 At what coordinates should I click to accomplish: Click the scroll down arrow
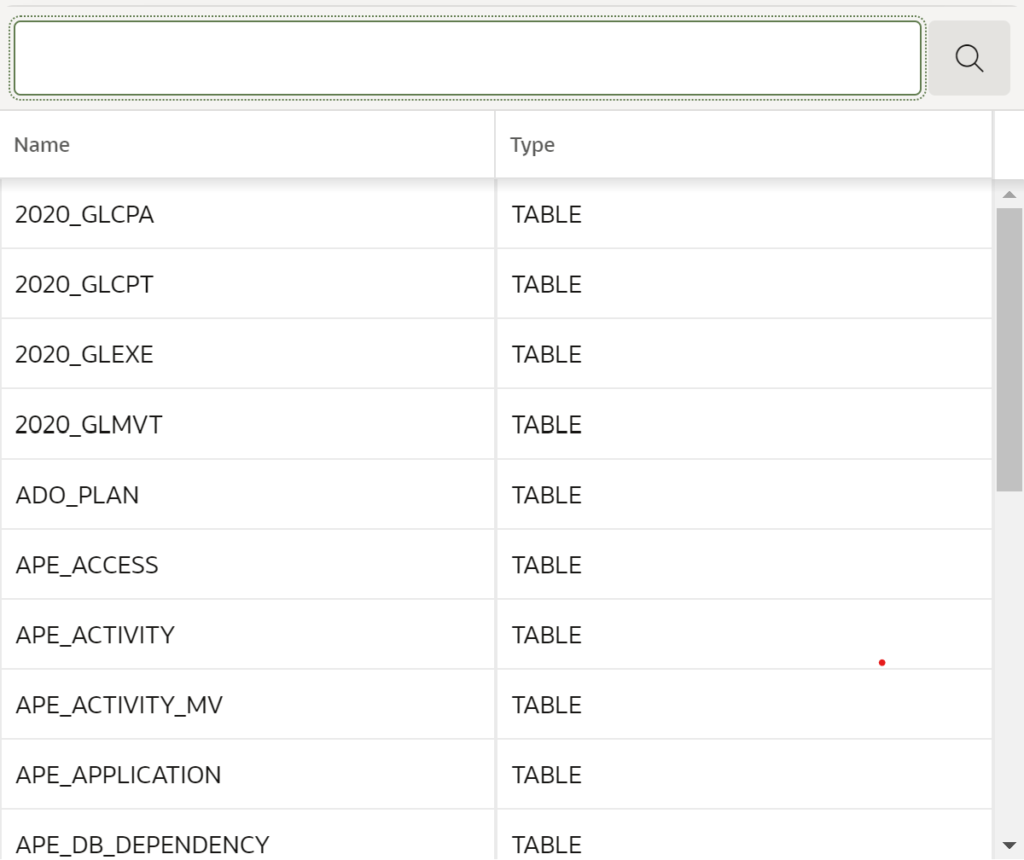click(1009, 845)
